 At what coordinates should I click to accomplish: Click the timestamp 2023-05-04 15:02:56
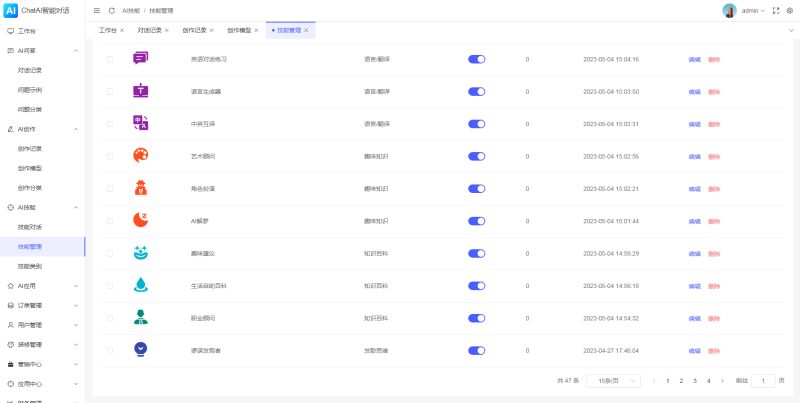click(611, 157)
